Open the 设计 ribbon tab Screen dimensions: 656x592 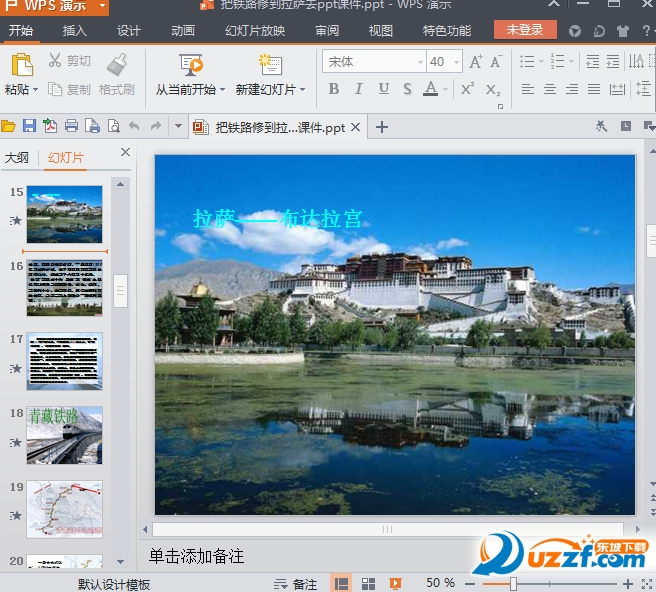coord(128,31)
